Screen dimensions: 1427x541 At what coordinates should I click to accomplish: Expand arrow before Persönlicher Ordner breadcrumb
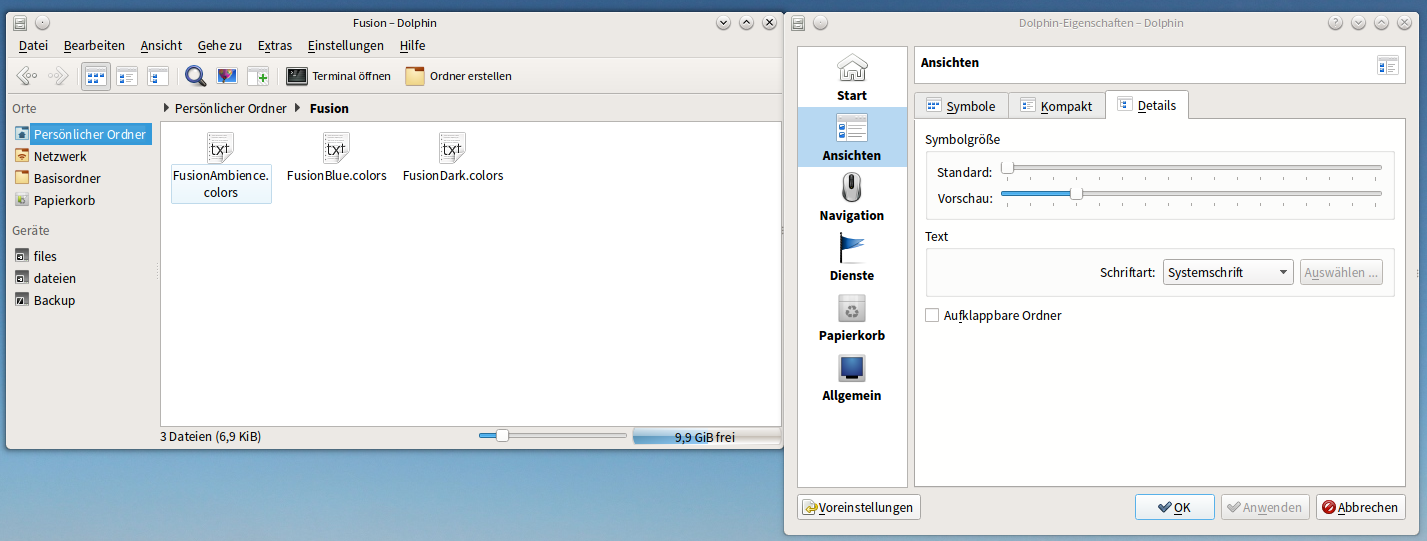(166, 108)
